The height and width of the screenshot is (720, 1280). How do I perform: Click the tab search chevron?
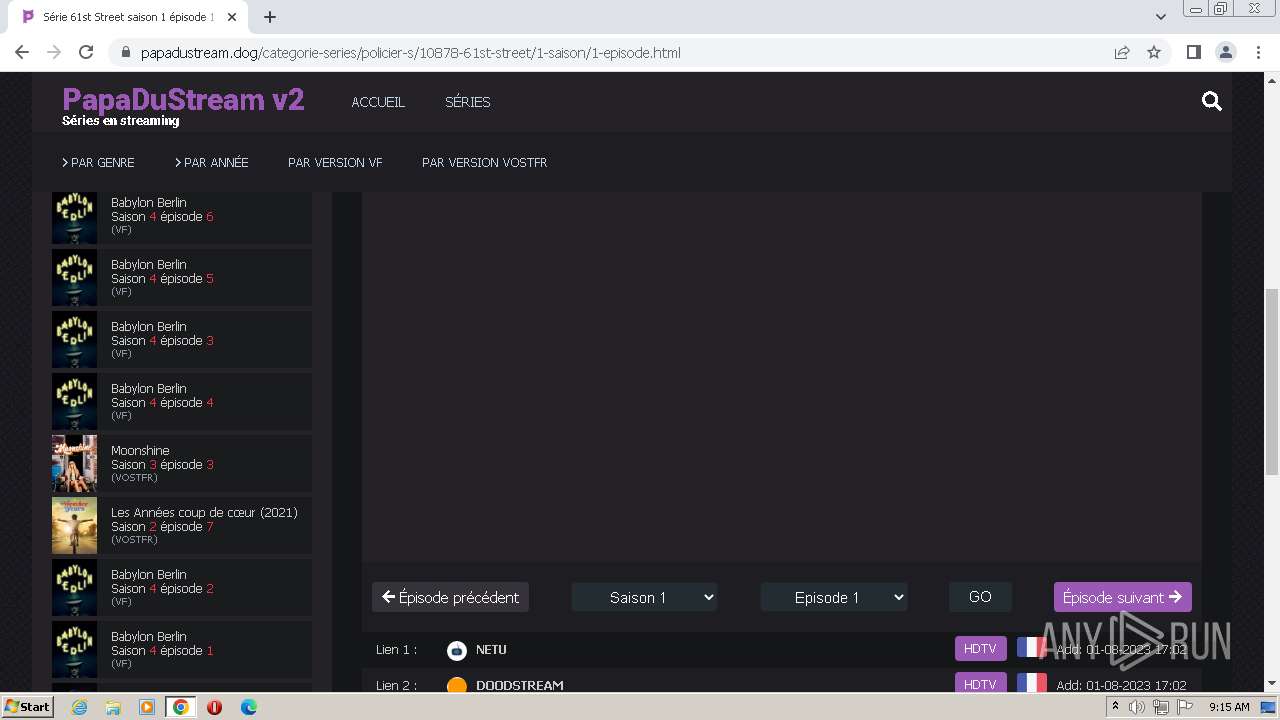coord(1161,17)
